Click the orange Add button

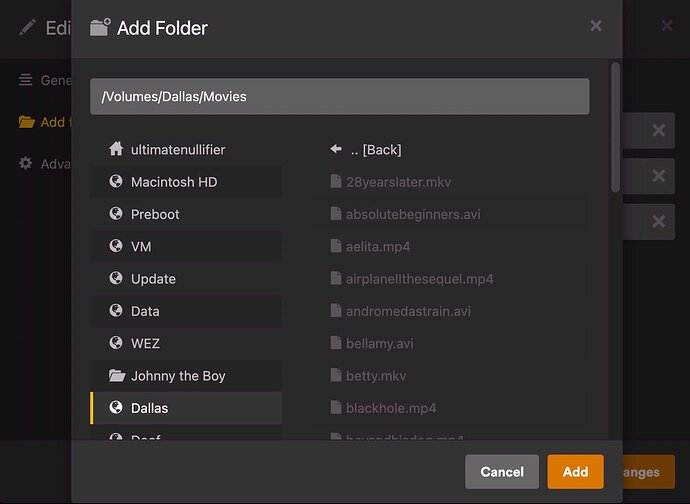coord(575,472)
